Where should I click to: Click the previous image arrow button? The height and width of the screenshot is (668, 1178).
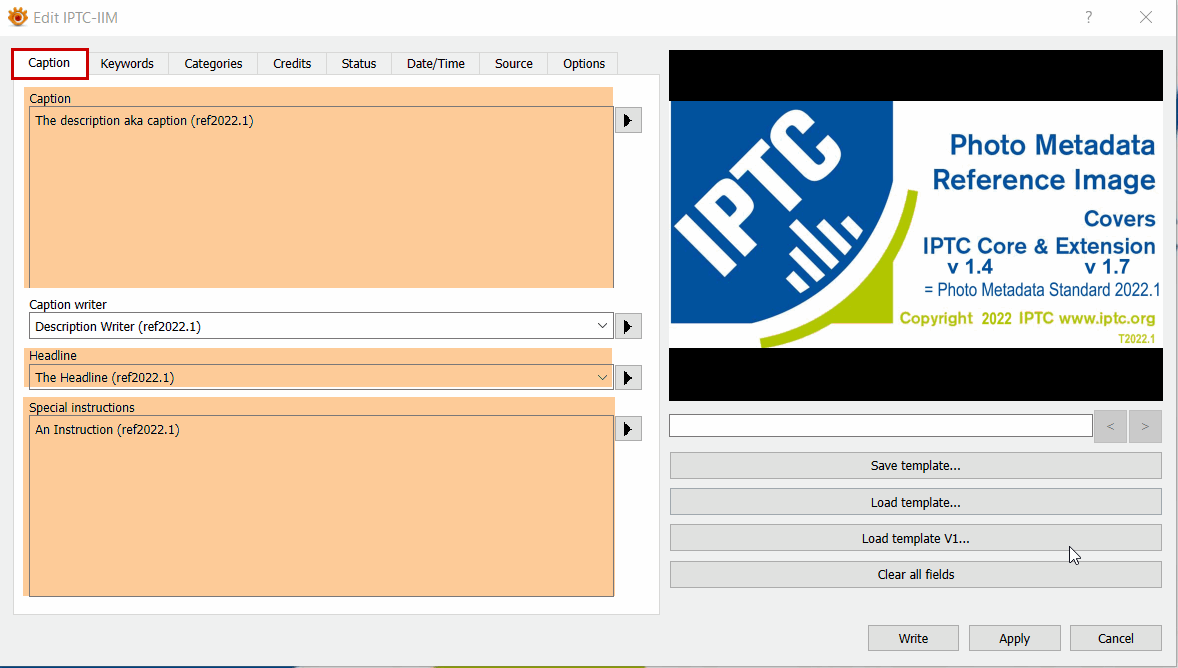coord(1110,426)
